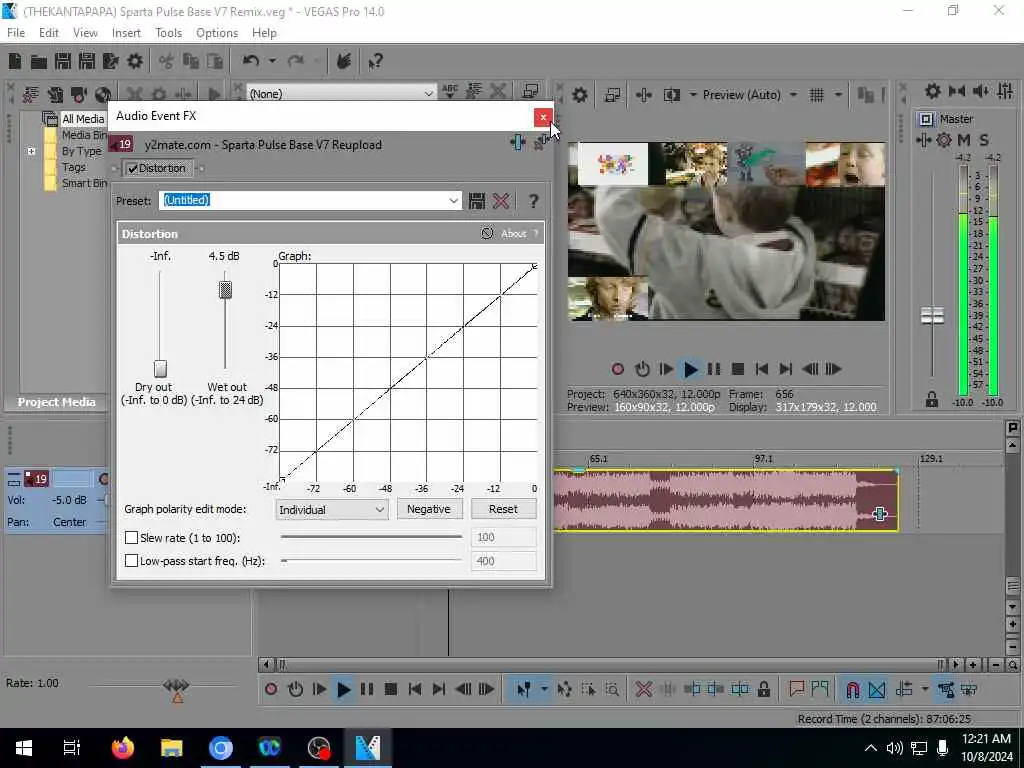Click the event FX icon on audio clip
The image size is (1024, 768).
click(x=880, y=515)
